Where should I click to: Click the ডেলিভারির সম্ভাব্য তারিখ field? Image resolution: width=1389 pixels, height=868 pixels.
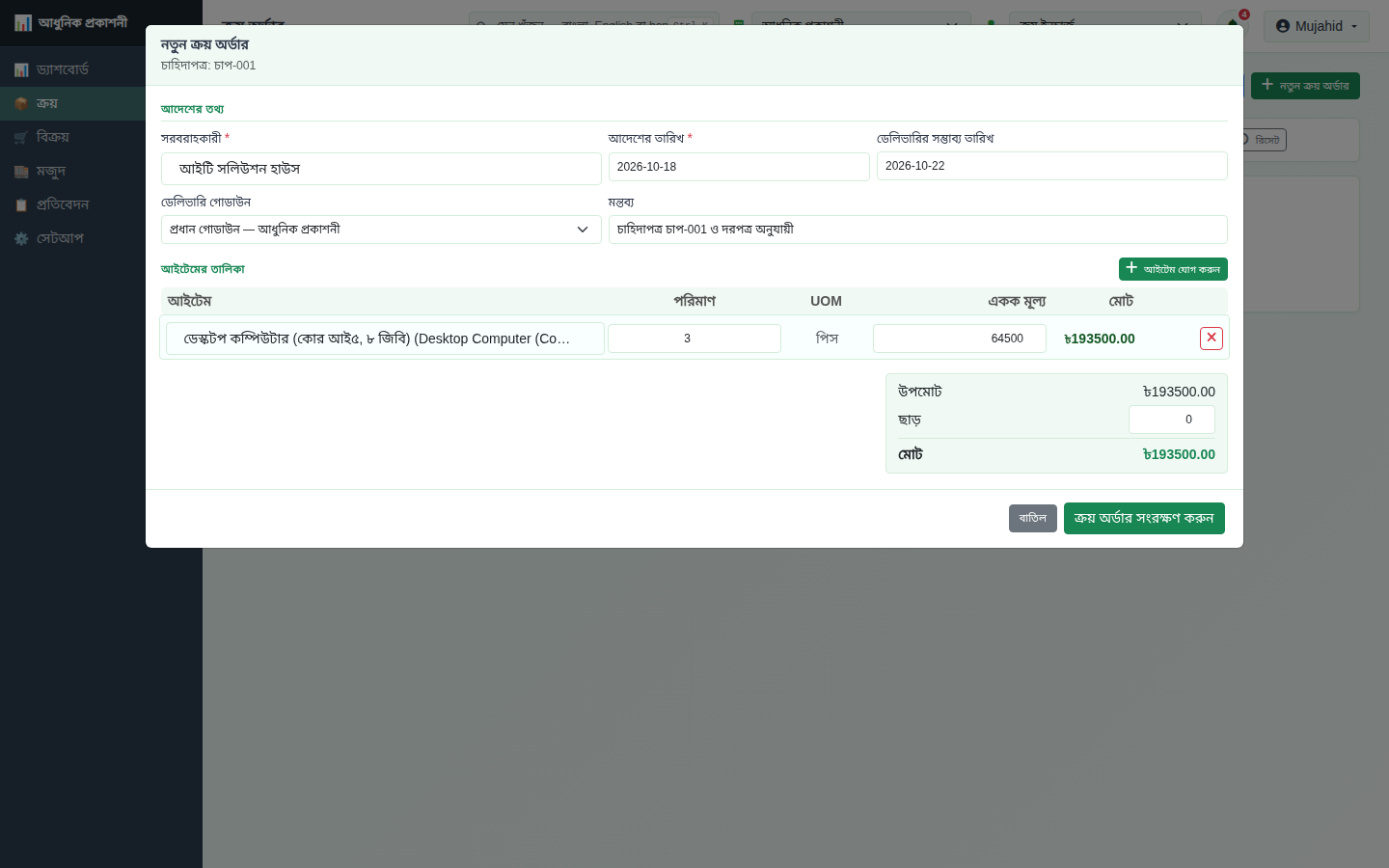(1052, 166)
